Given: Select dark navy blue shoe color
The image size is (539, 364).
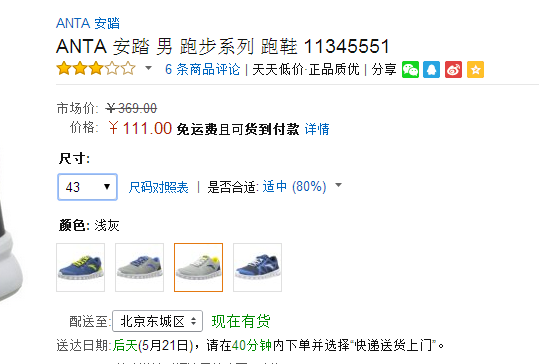Looking at the screenshot, I should [x=257, y=267].
